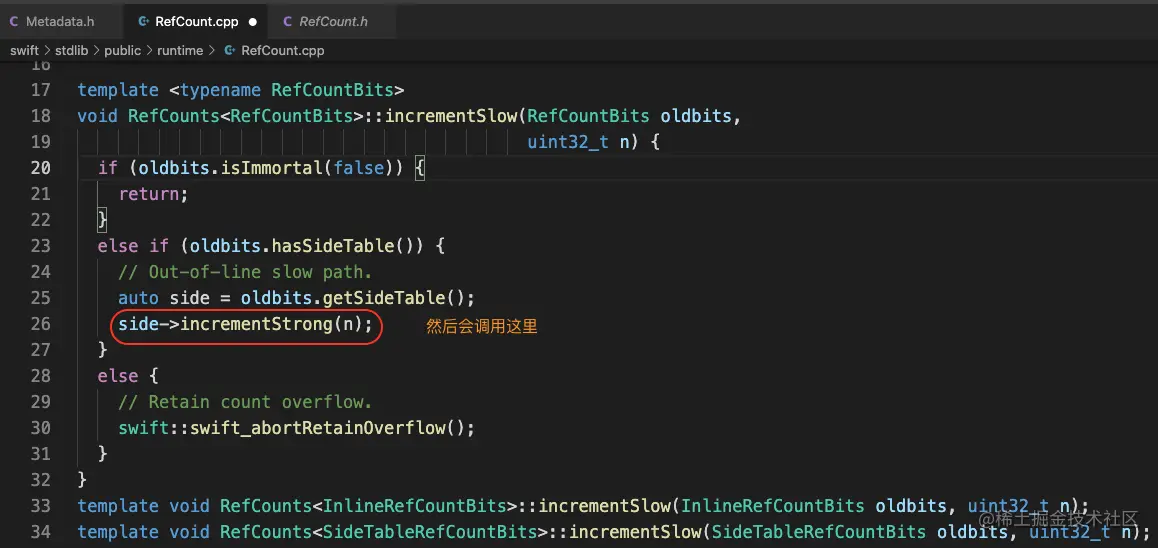1158x548 pixels.
Task: Click the 'Out-of-line slow path' comment
Action: (x=245, y=272)
